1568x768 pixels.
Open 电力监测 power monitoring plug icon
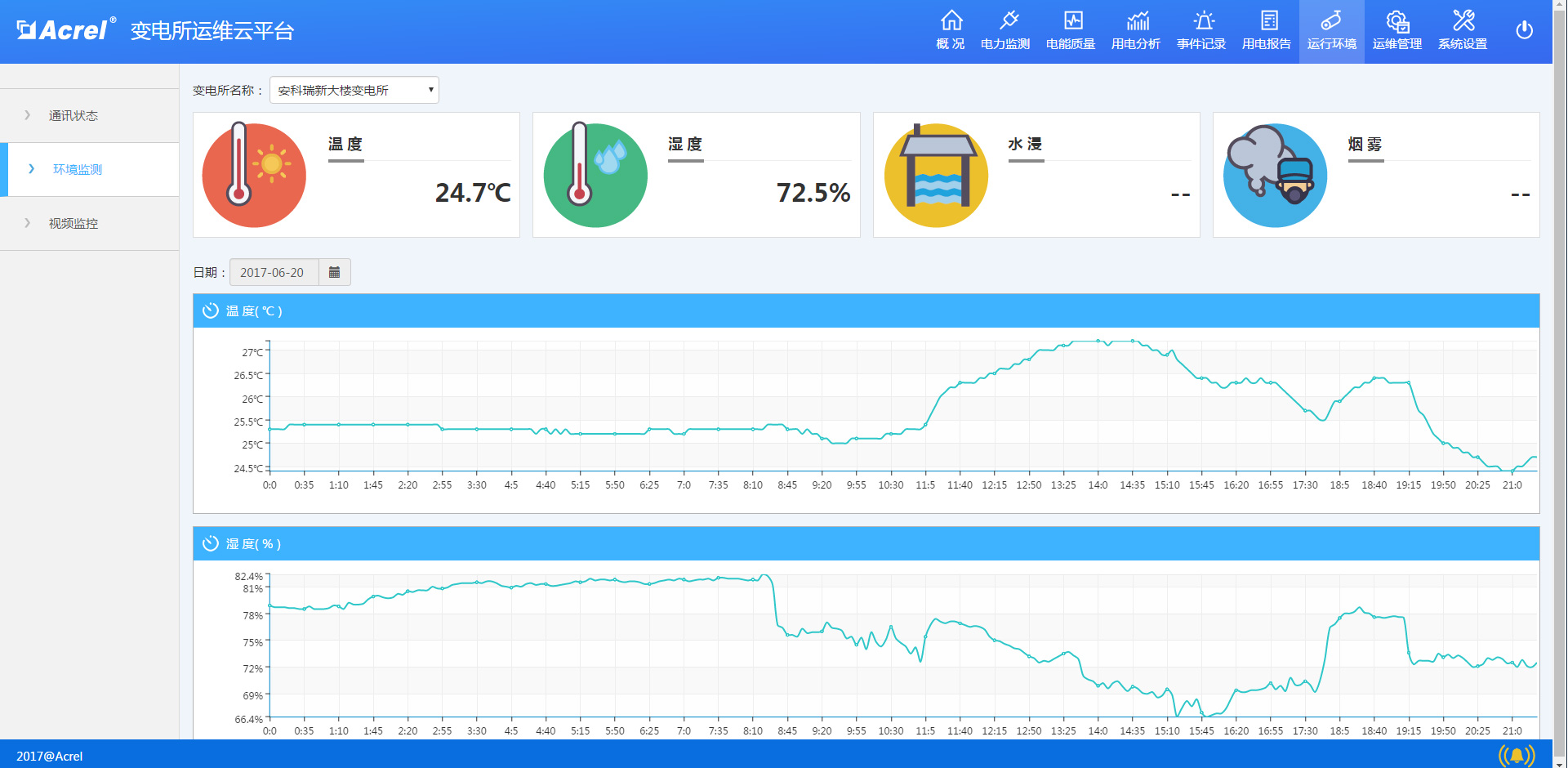tap(1009, 20)
